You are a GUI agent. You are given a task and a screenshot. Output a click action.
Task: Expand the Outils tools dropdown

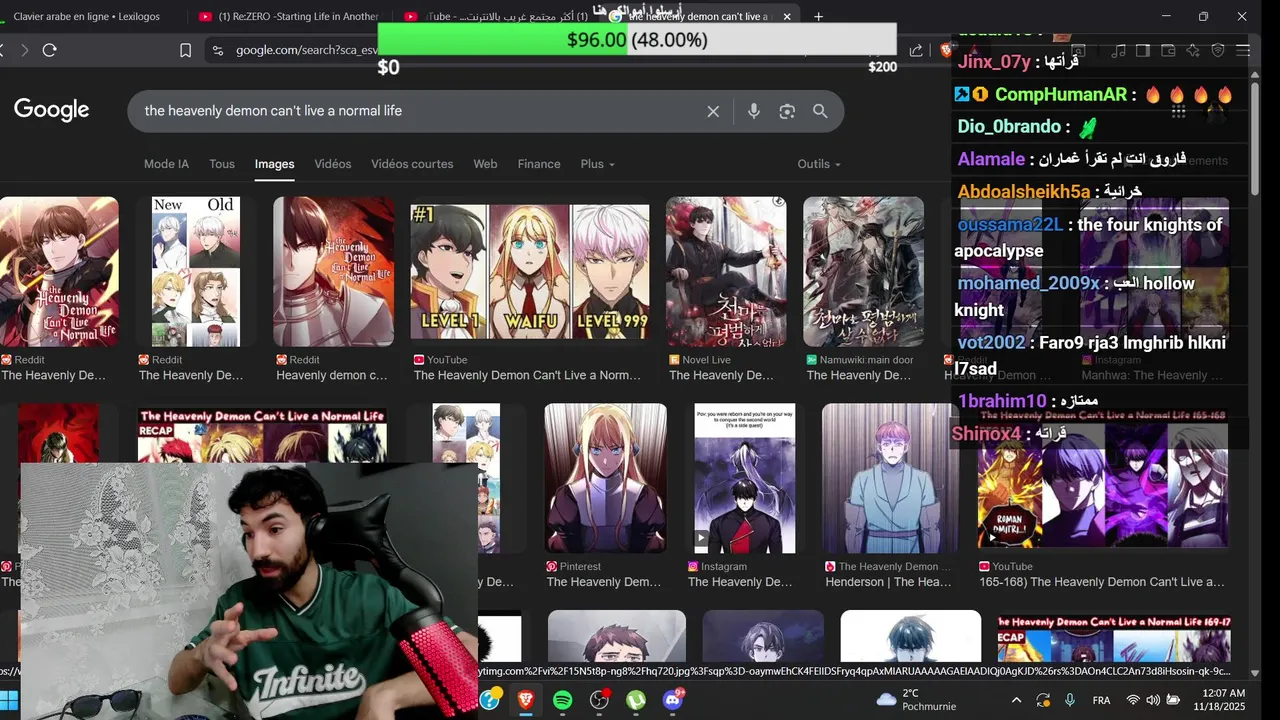click(x=819, y=164)
